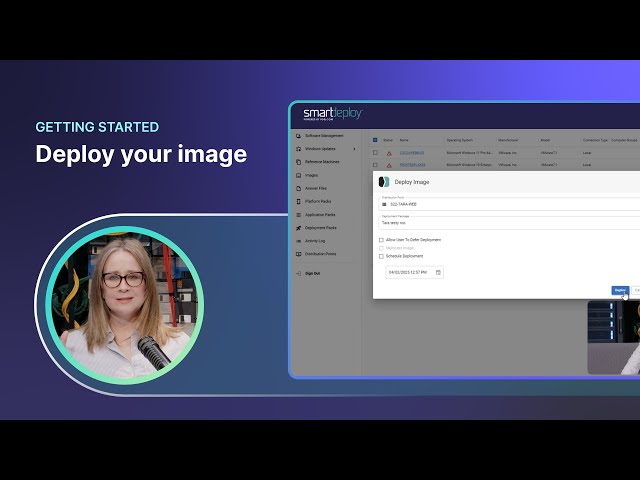
Task: Click Microsoft Windows 10 operating system cell
Action: click(x=469, y=165)
